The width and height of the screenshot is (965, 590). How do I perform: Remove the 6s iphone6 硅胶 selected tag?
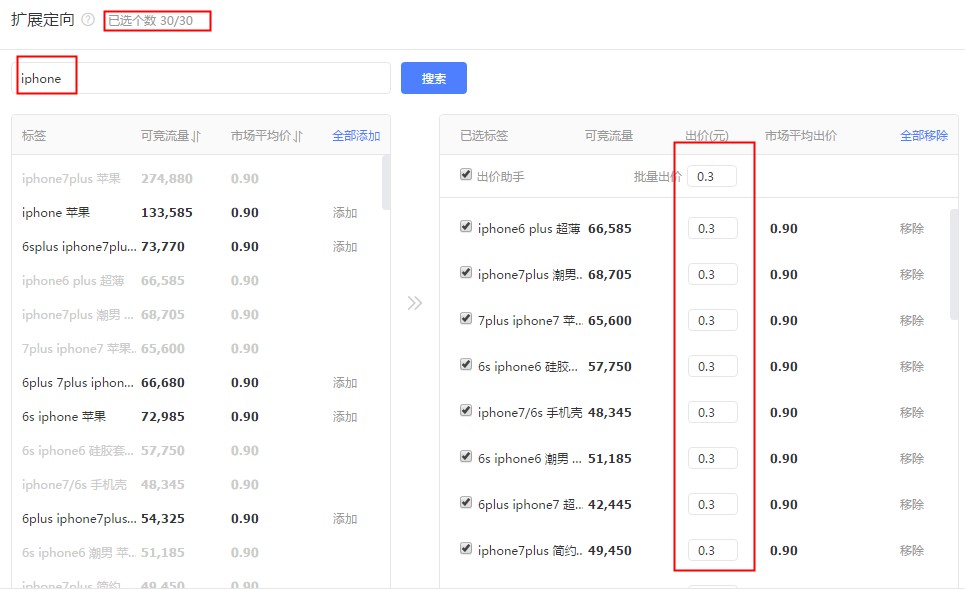tap(911, 367)
